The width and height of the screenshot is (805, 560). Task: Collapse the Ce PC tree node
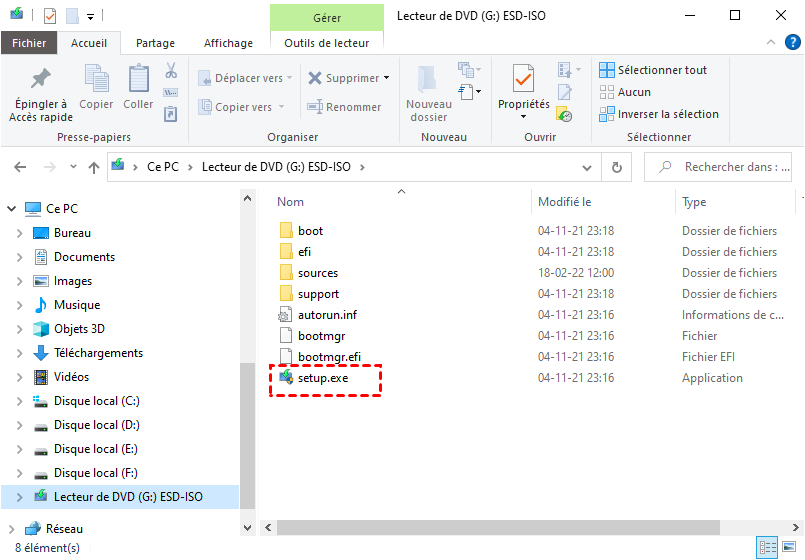(x=12, y=209)
